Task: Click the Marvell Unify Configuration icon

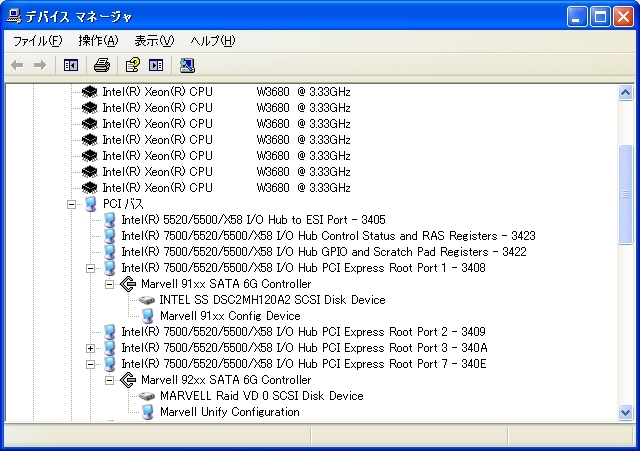Action: 147,412
